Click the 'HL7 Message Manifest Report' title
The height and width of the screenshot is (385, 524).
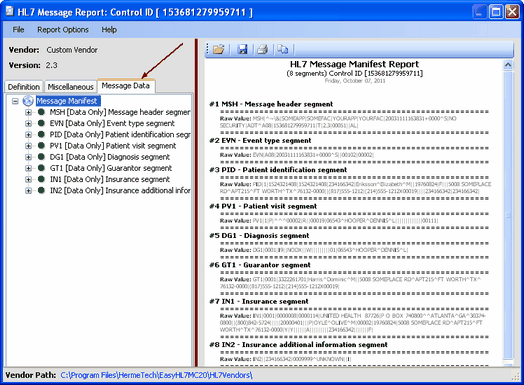354,64
